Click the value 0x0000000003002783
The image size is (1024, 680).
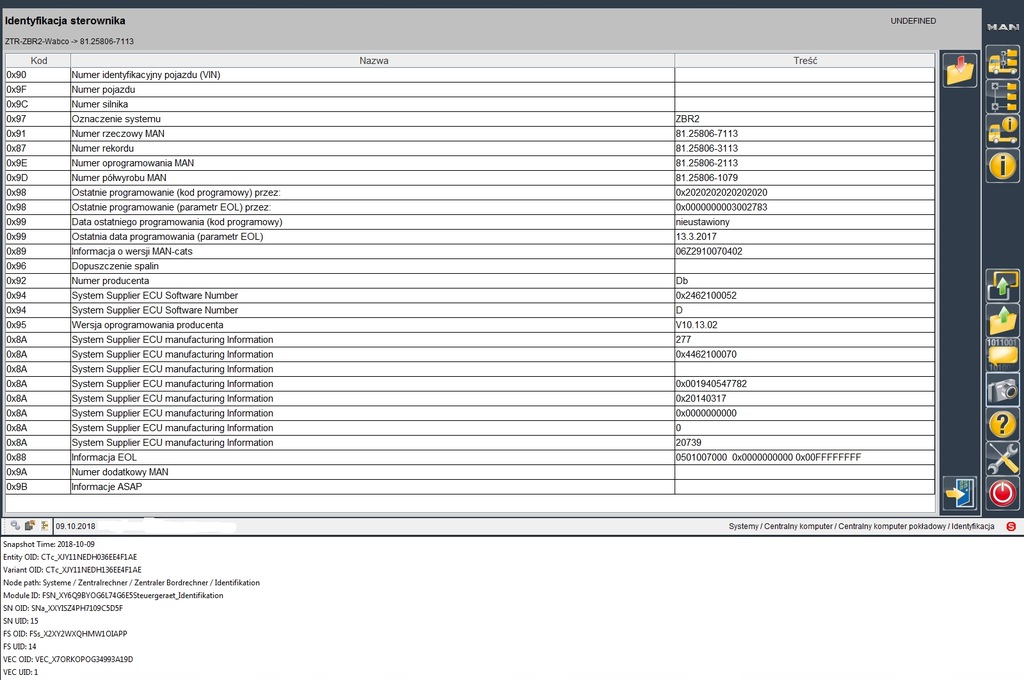(x=722, y=207)
